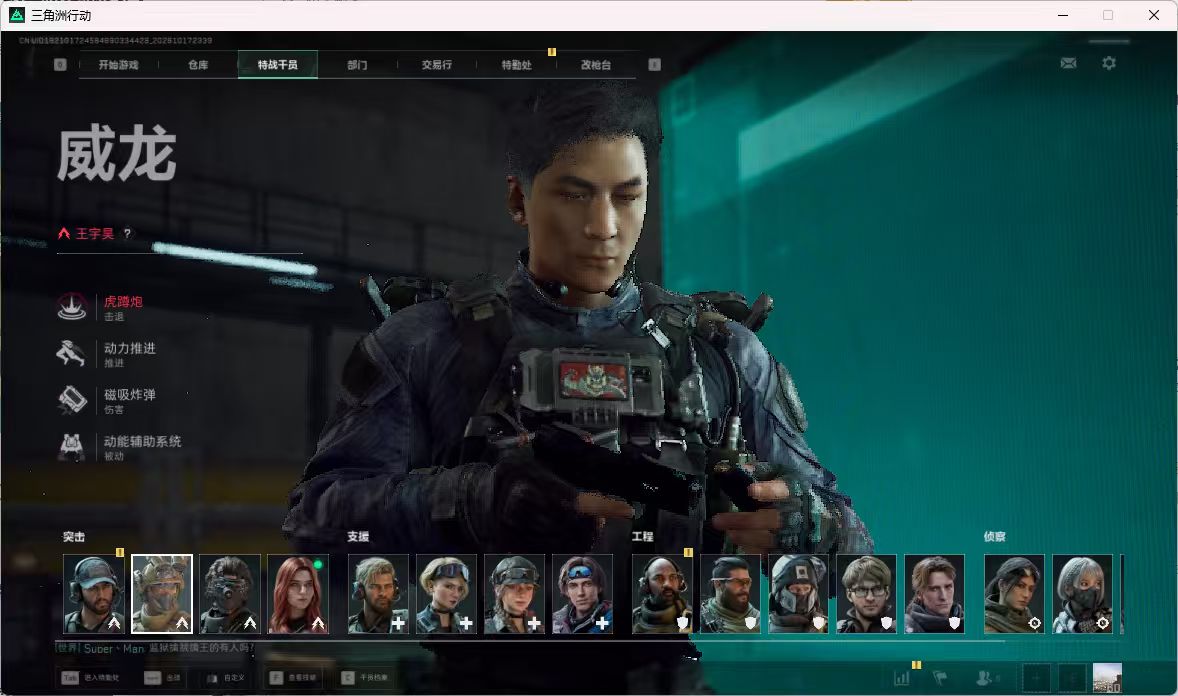Open the settings gear icon
1178x696 pixels.
click(x=1109, y=63)
